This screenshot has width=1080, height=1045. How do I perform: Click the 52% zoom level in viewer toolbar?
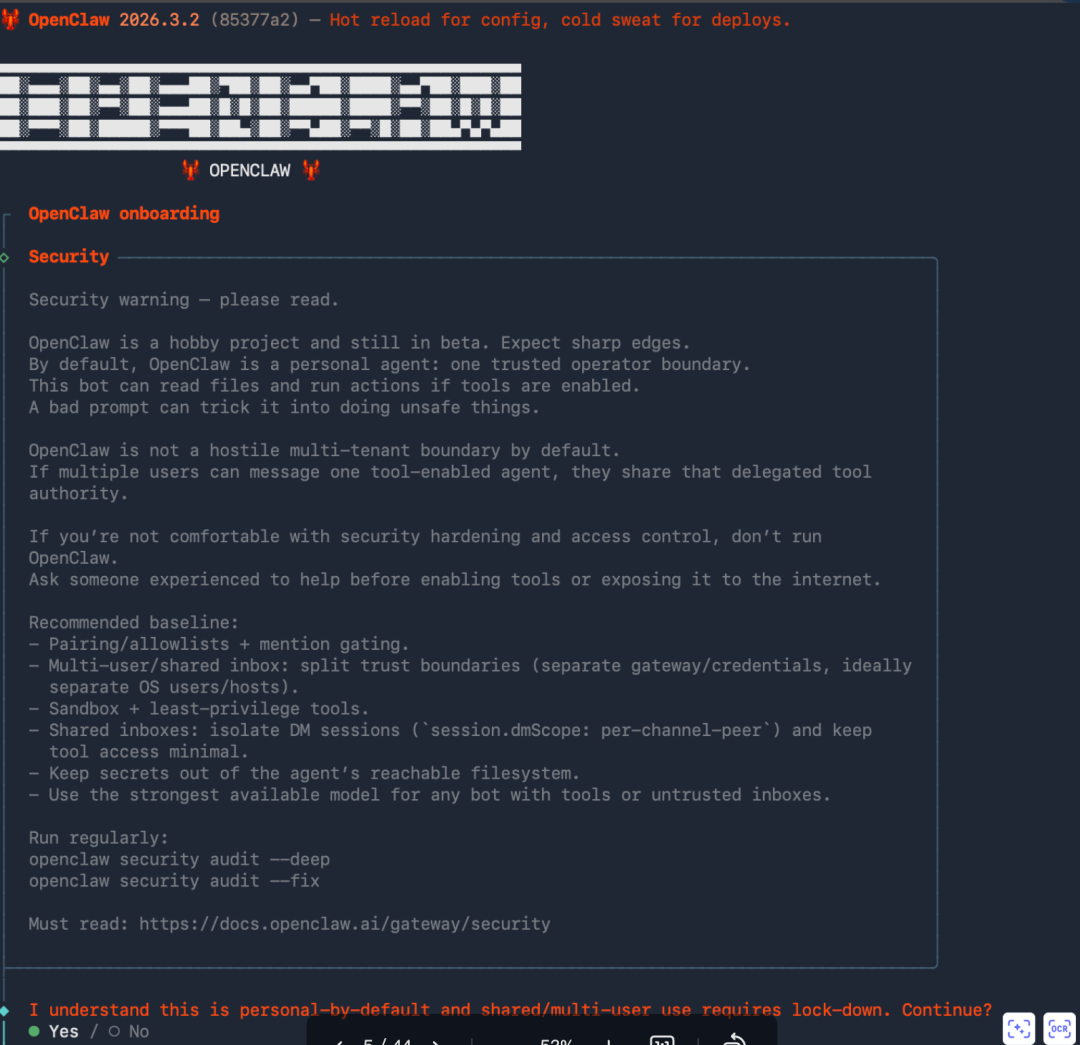pos(557,1041)
